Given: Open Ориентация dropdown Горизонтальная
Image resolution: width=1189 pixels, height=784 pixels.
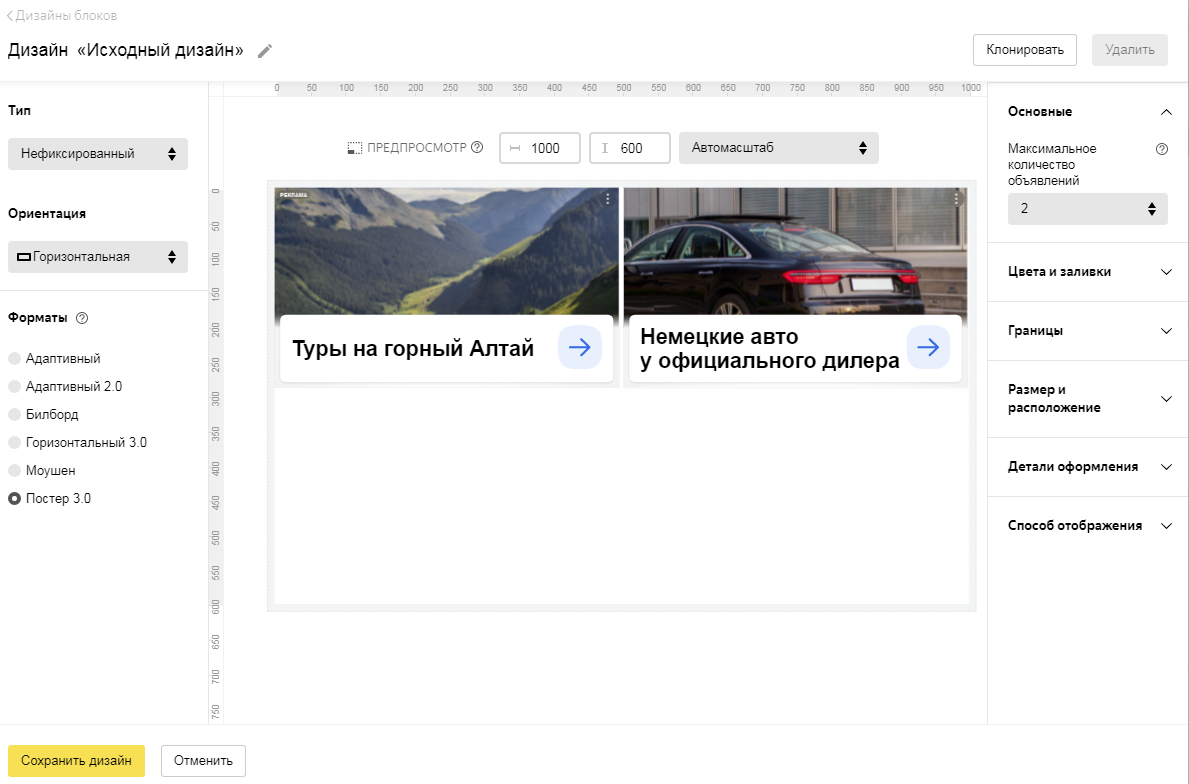Looking at the screenshot, I should point(98,257).
